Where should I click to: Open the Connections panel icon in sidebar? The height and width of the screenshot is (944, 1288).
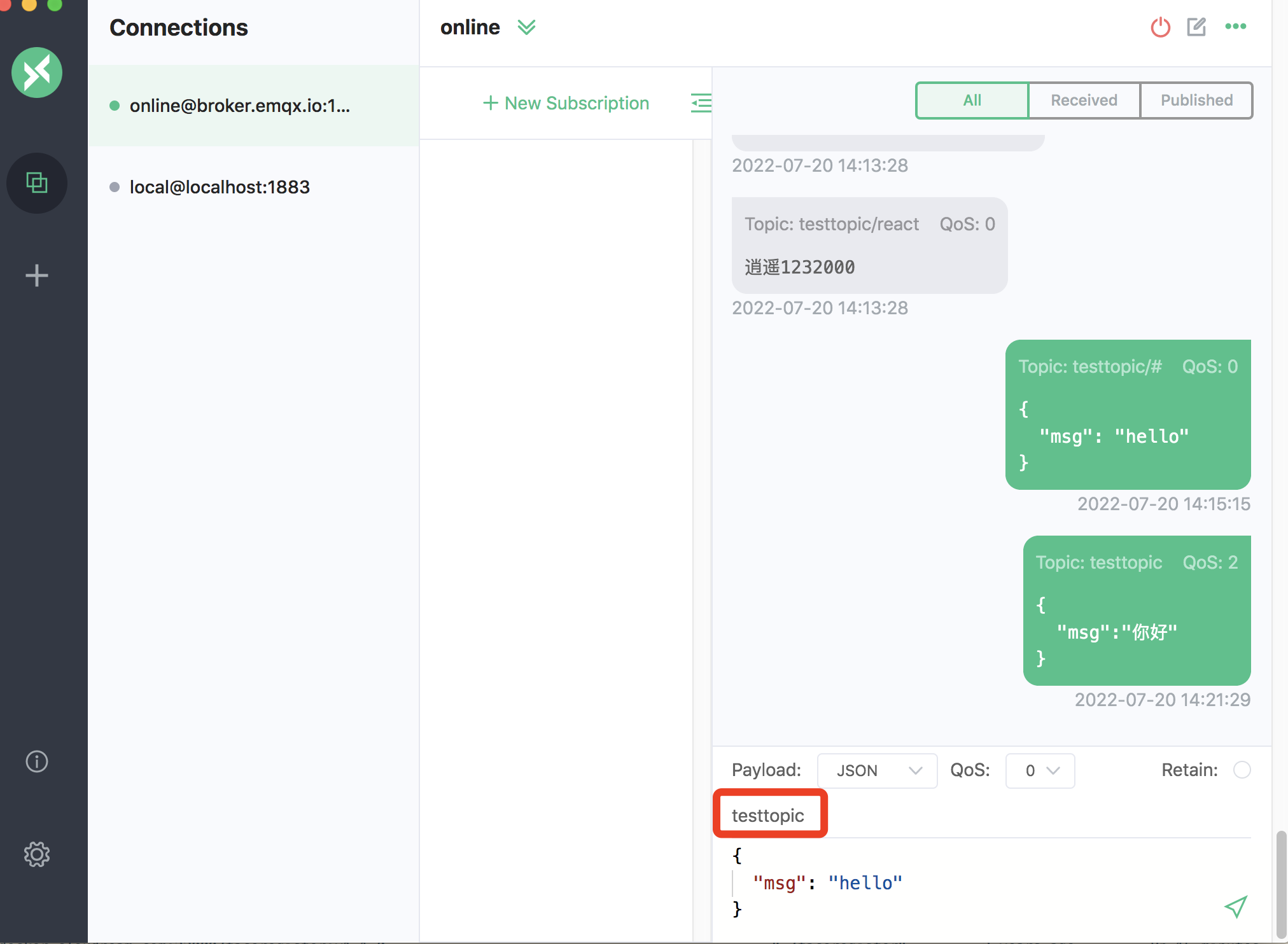point(37,183)
